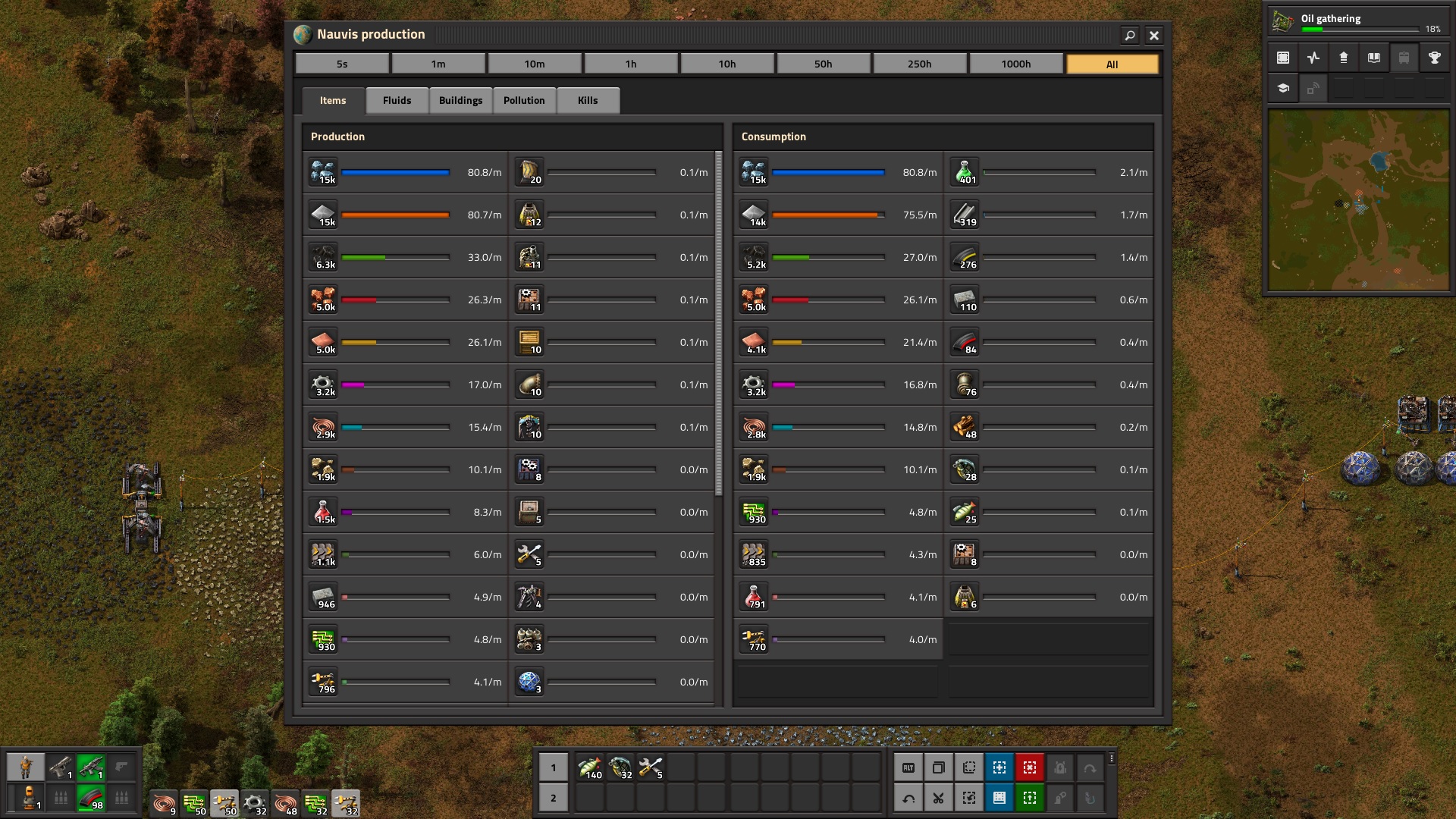Set time range to 50h
The image size is (1456, 819).
click(824, 64)
